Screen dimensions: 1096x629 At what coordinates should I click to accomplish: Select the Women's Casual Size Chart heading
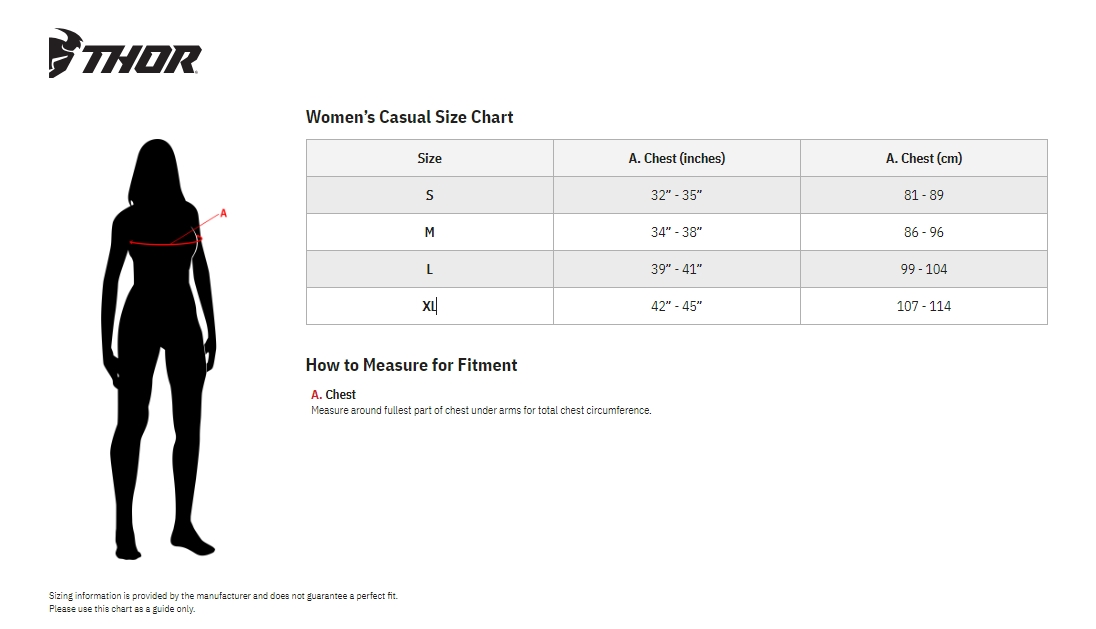pos(409,117)
